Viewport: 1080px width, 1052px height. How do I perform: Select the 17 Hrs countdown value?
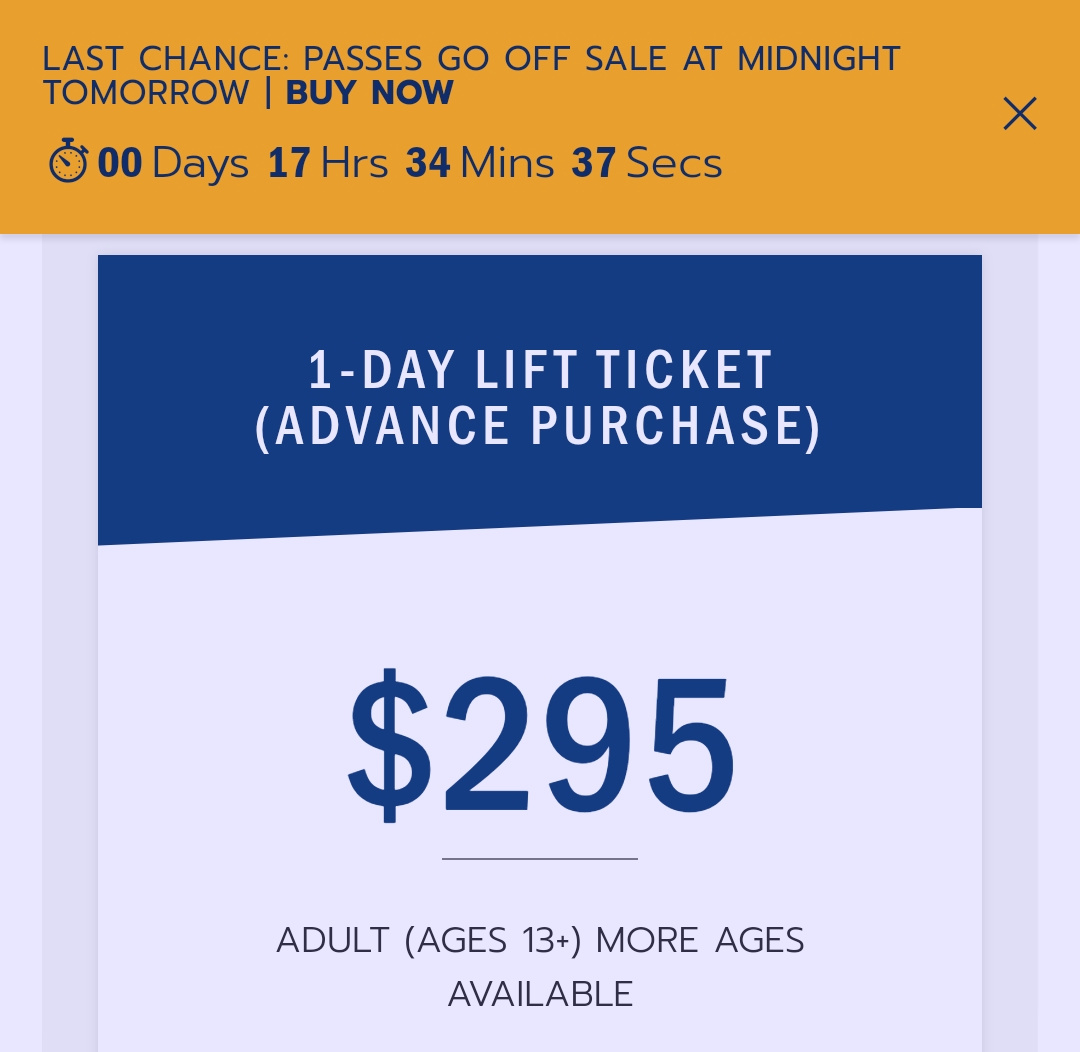coord(328,163)
